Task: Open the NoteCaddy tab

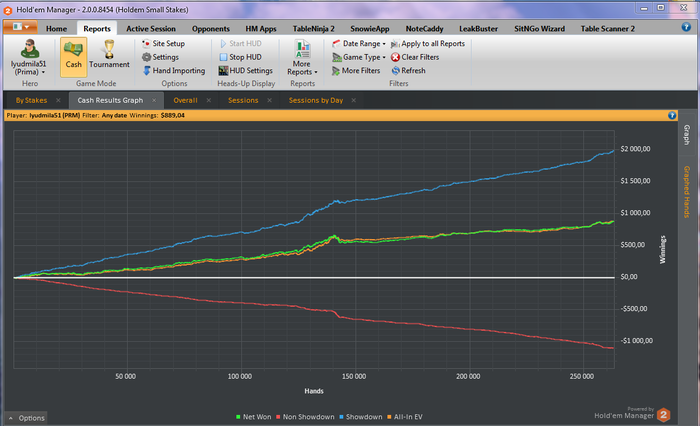Action: point(424,29)
